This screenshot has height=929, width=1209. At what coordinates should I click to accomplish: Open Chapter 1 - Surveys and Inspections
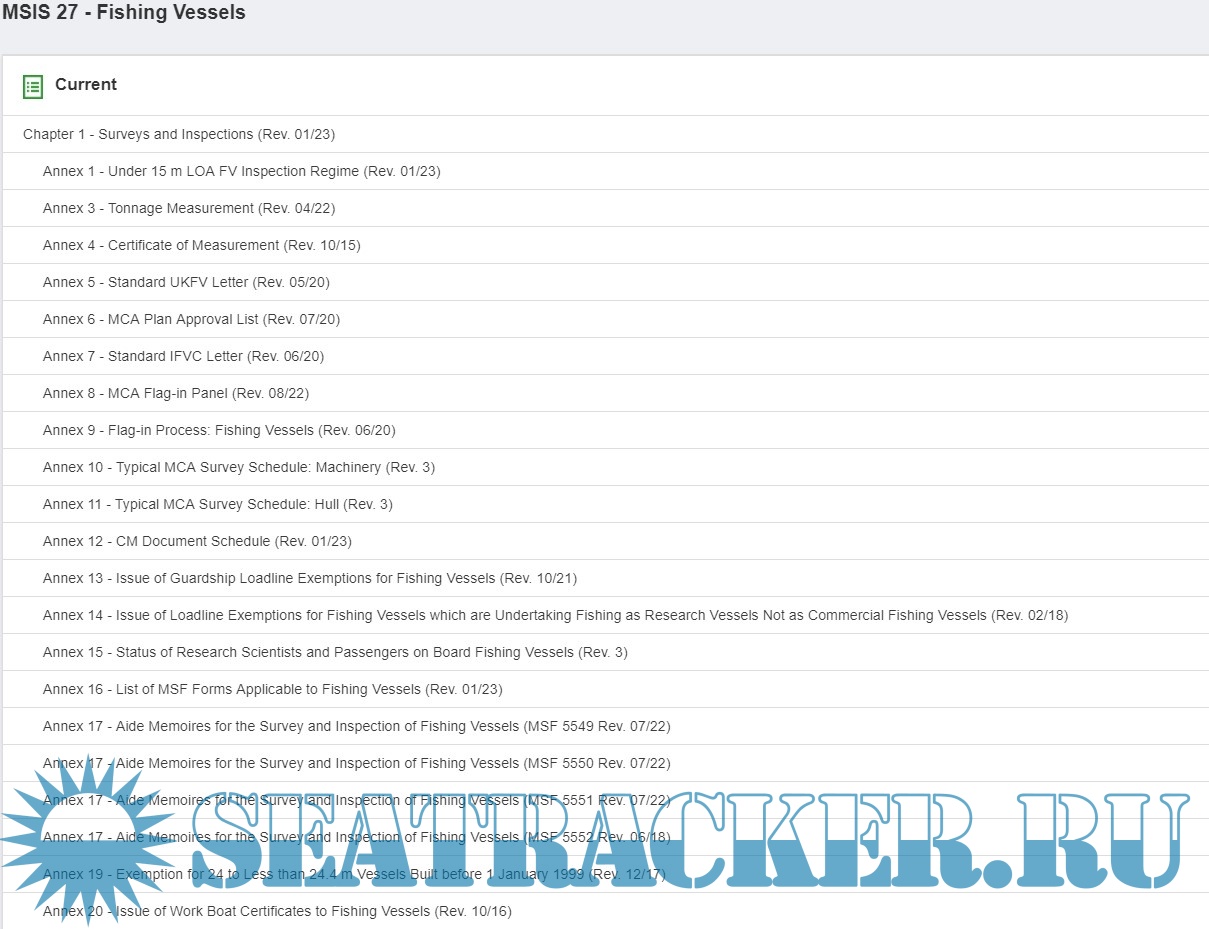pos(178,134)
